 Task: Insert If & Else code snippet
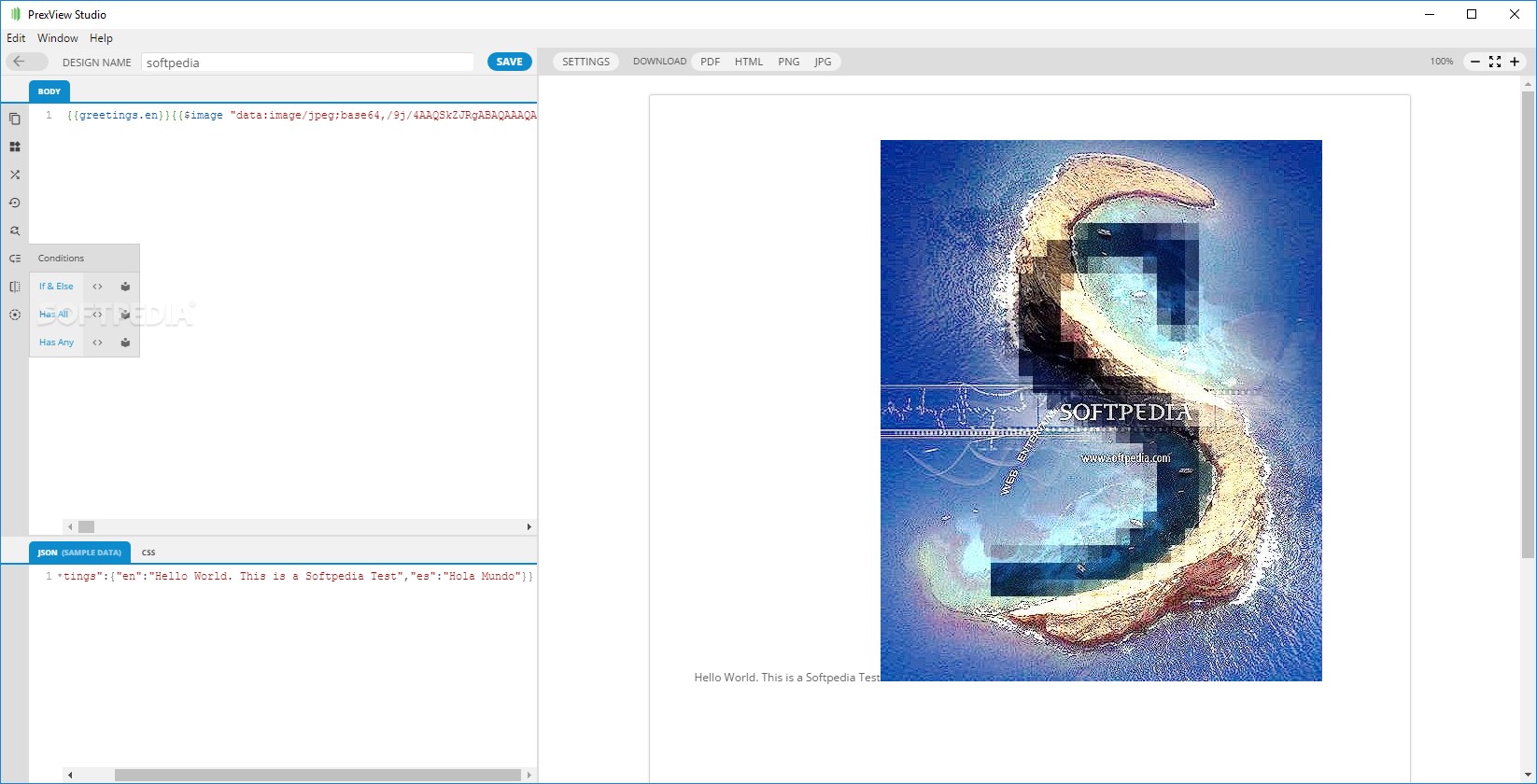pos(97,287)
